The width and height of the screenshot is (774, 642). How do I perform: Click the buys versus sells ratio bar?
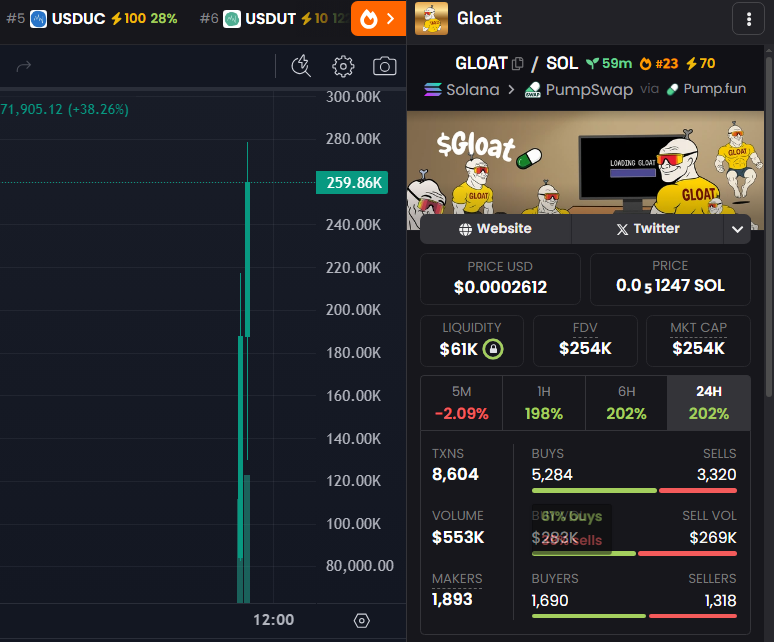point(634,491)
